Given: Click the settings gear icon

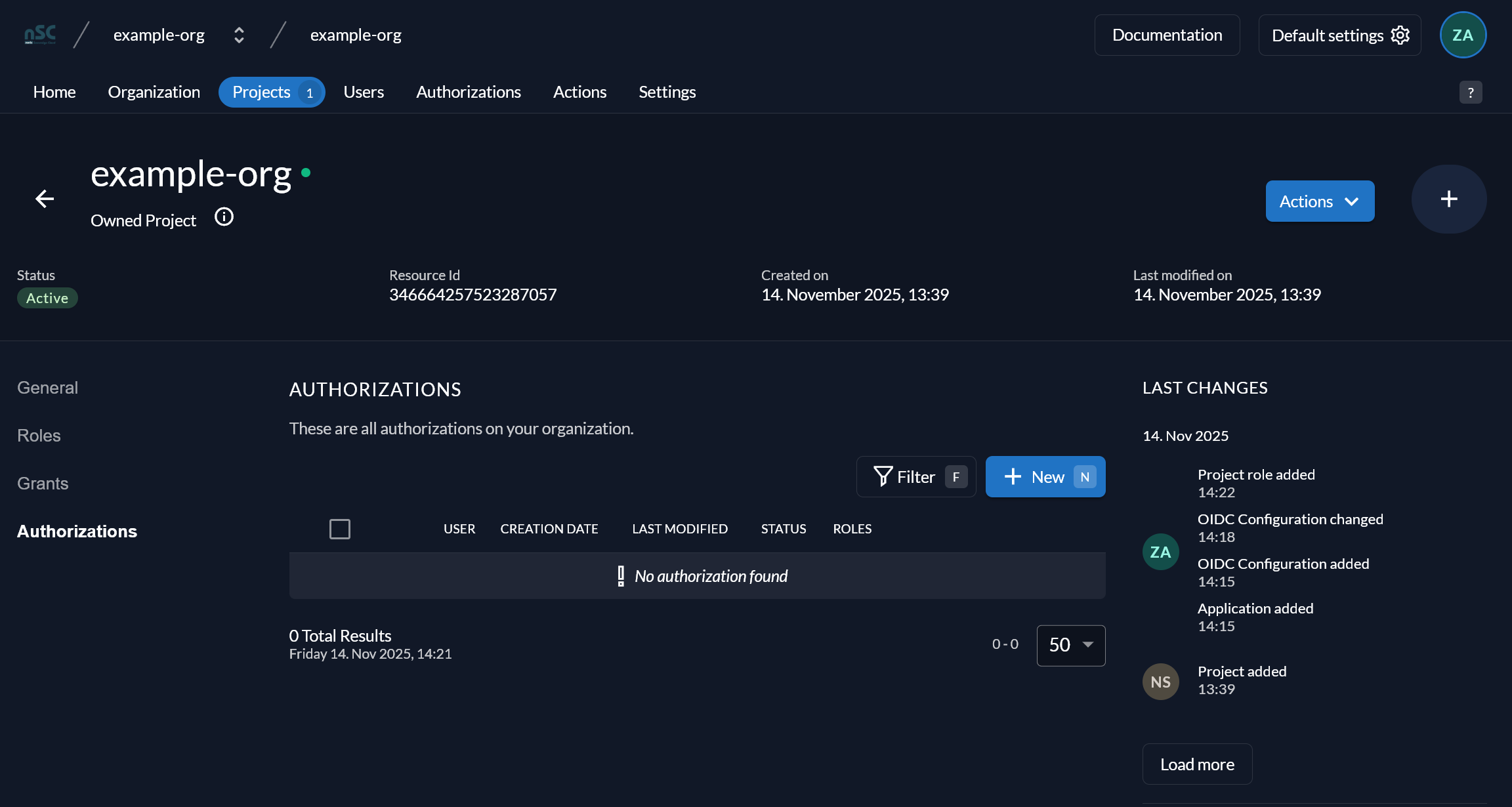Looking at the screenshot, I should click(1400, 35).
